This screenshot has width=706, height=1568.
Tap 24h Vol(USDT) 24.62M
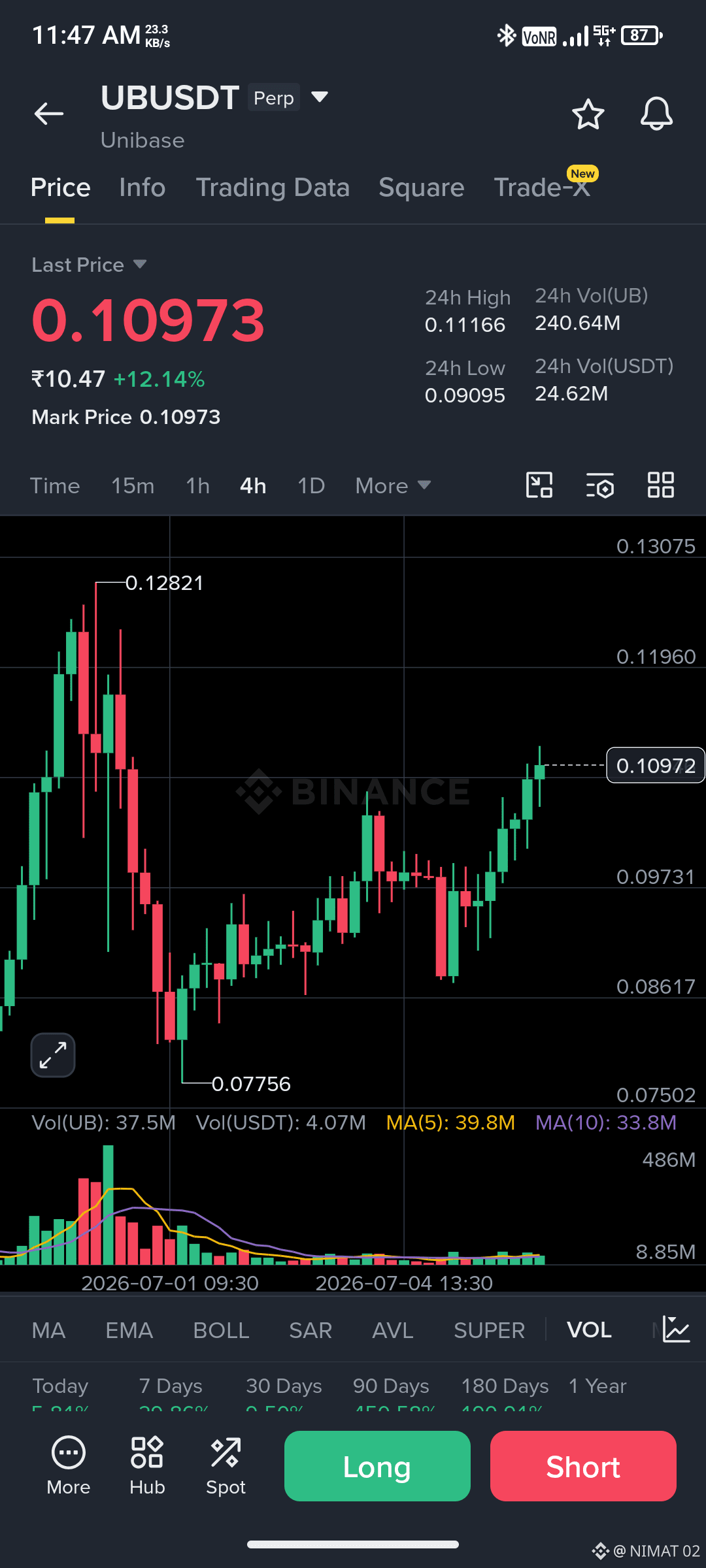pyautogui.click(x=571, y=393)
